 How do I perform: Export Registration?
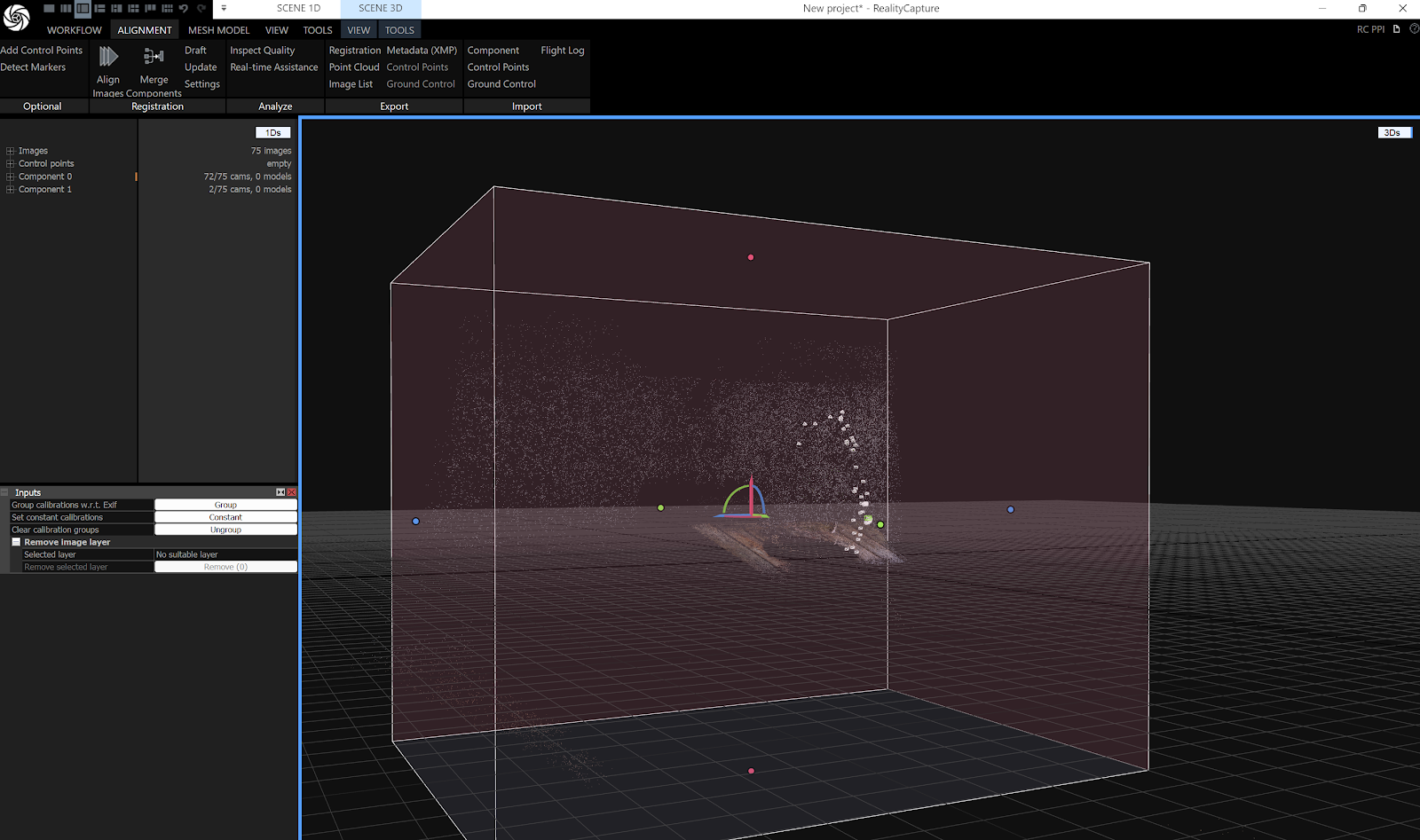pyautogui.click(x=355, y=51)
